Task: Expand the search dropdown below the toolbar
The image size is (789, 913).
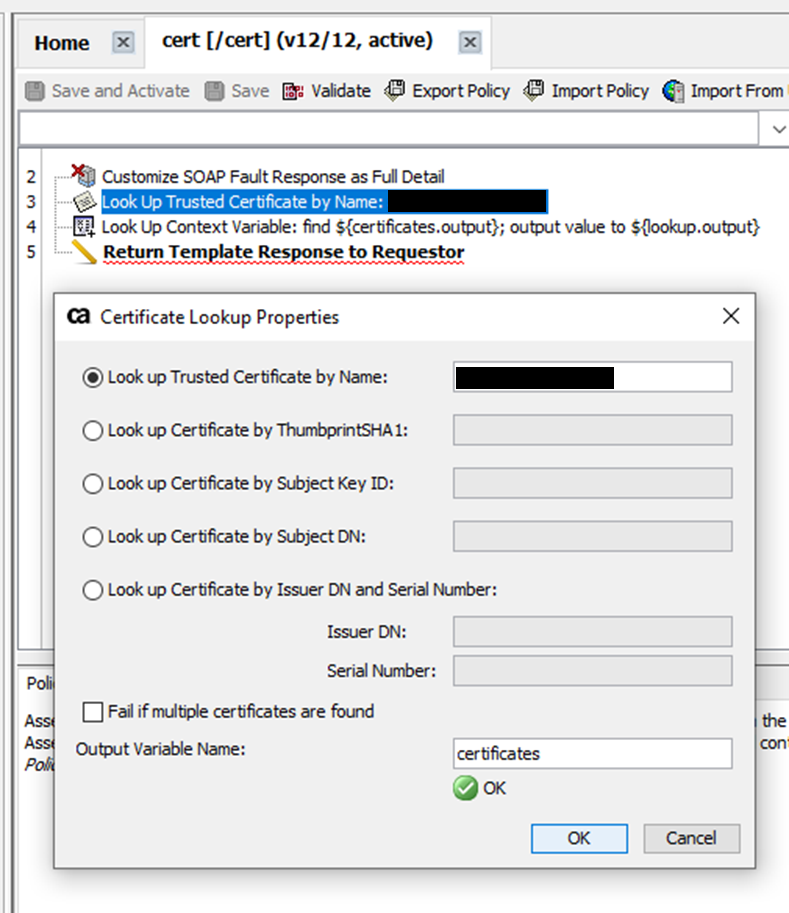Action: click(778, 129)
